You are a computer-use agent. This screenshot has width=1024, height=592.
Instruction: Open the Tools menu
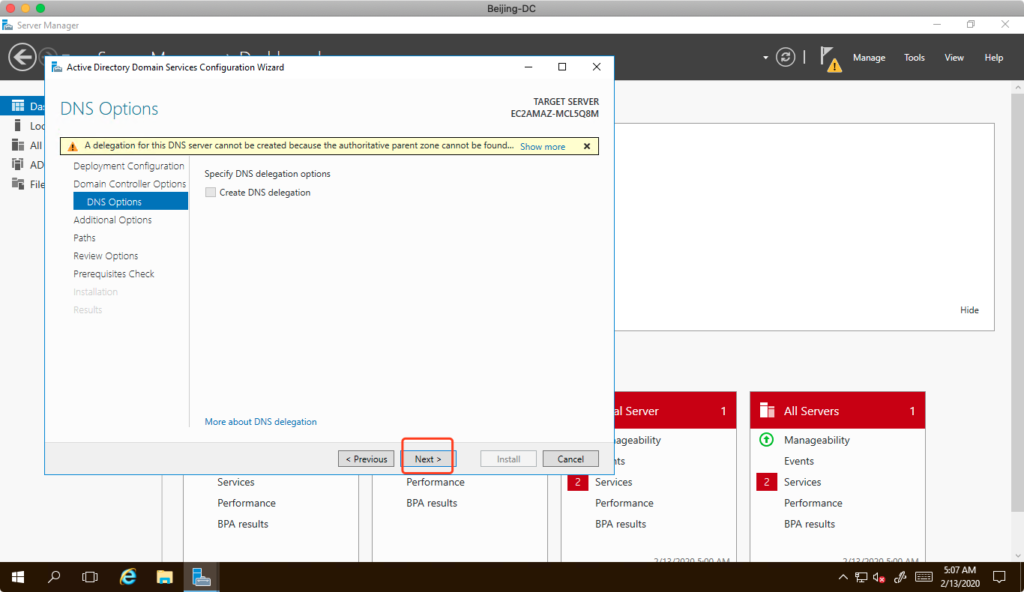click(x=914, y=58)
